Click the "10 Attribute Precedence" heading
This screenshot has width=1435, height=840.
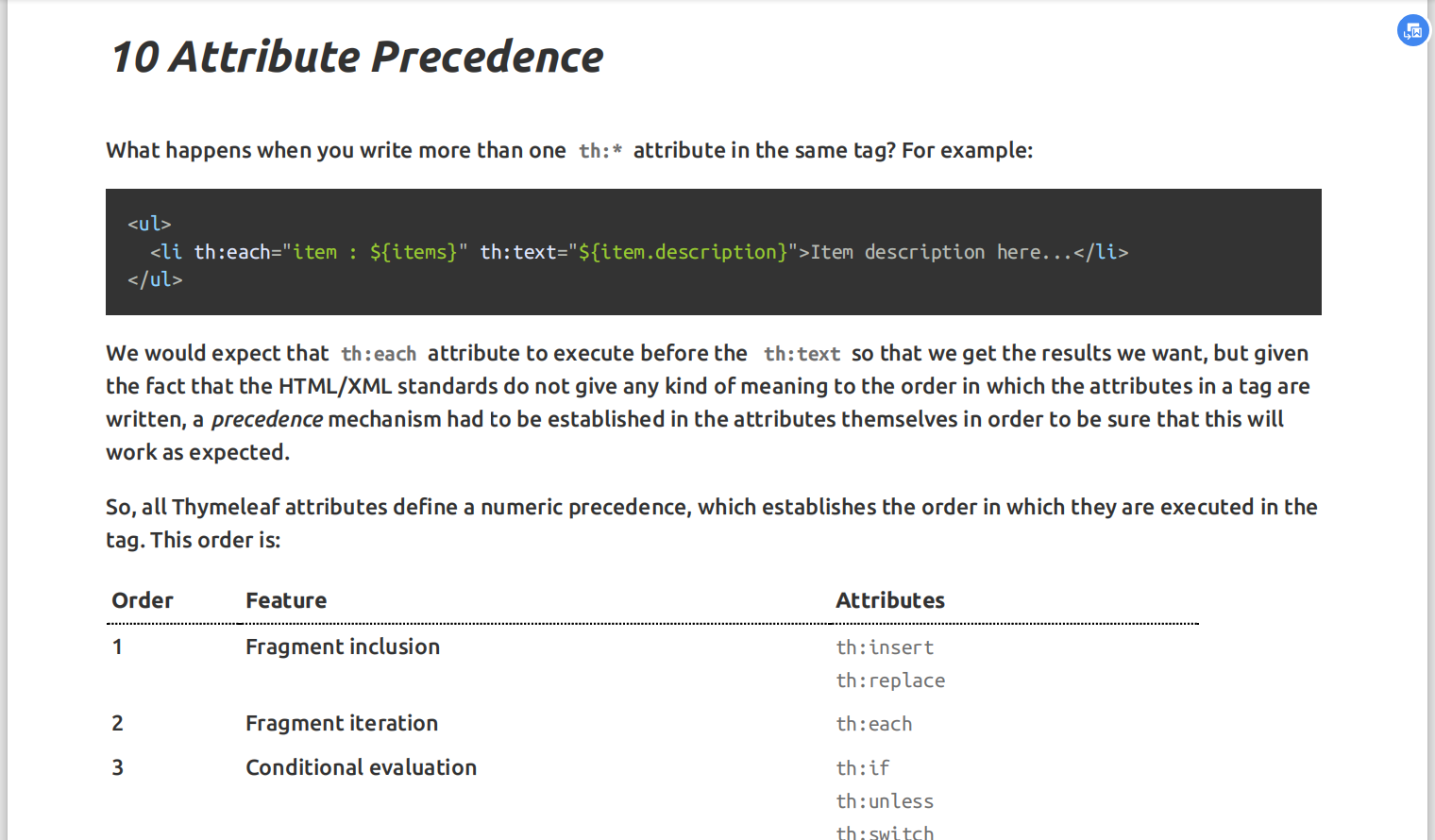point(357,57)
